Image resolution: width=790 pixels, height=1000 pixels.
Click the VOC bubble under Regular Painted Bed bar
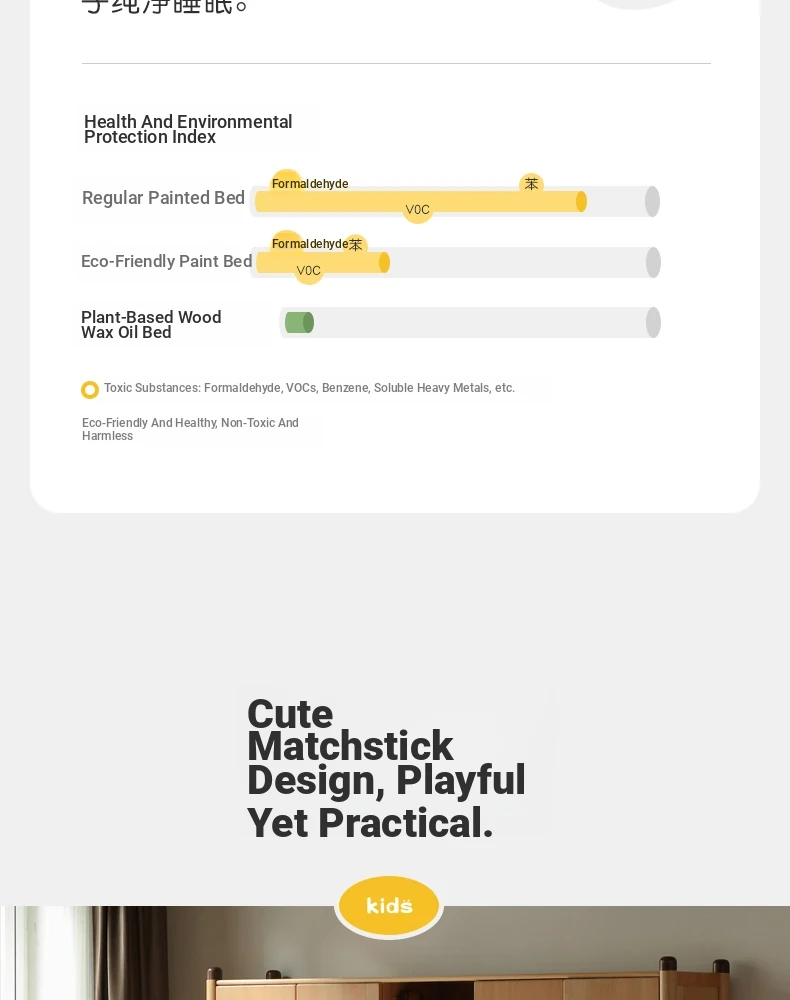tap(418, 209)
